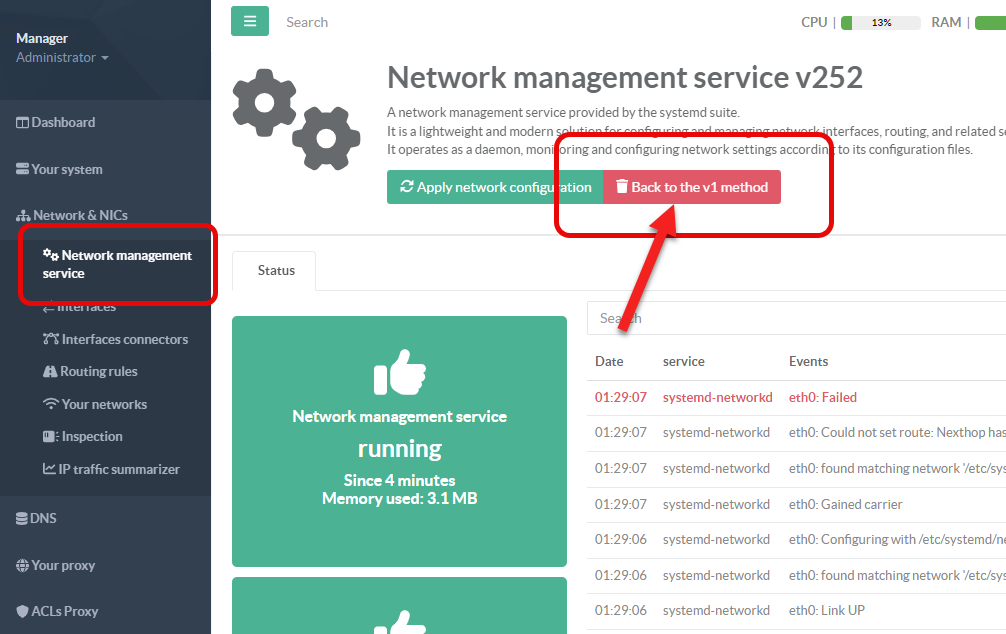Open Dashboard from the sidebar
1006x634 pixels.
[56, 123]
